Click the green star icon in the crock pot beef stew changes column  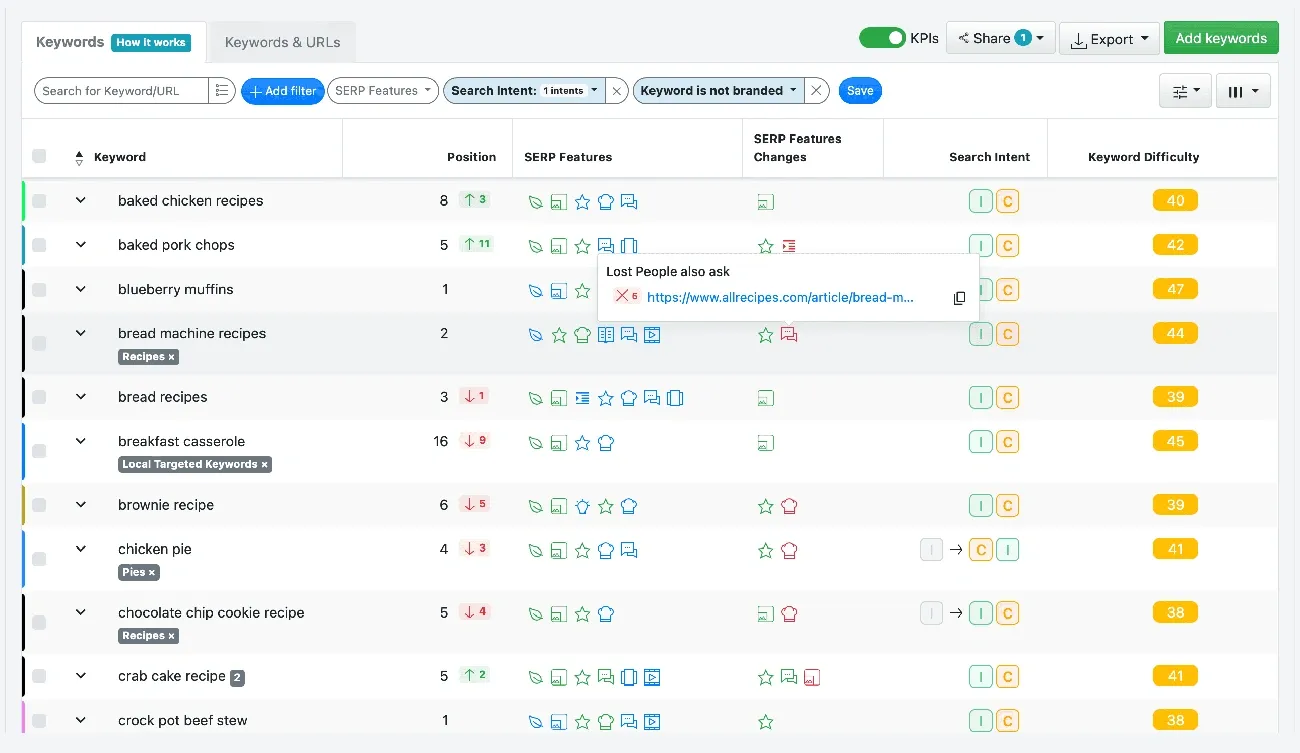click(x=766, y=722)
